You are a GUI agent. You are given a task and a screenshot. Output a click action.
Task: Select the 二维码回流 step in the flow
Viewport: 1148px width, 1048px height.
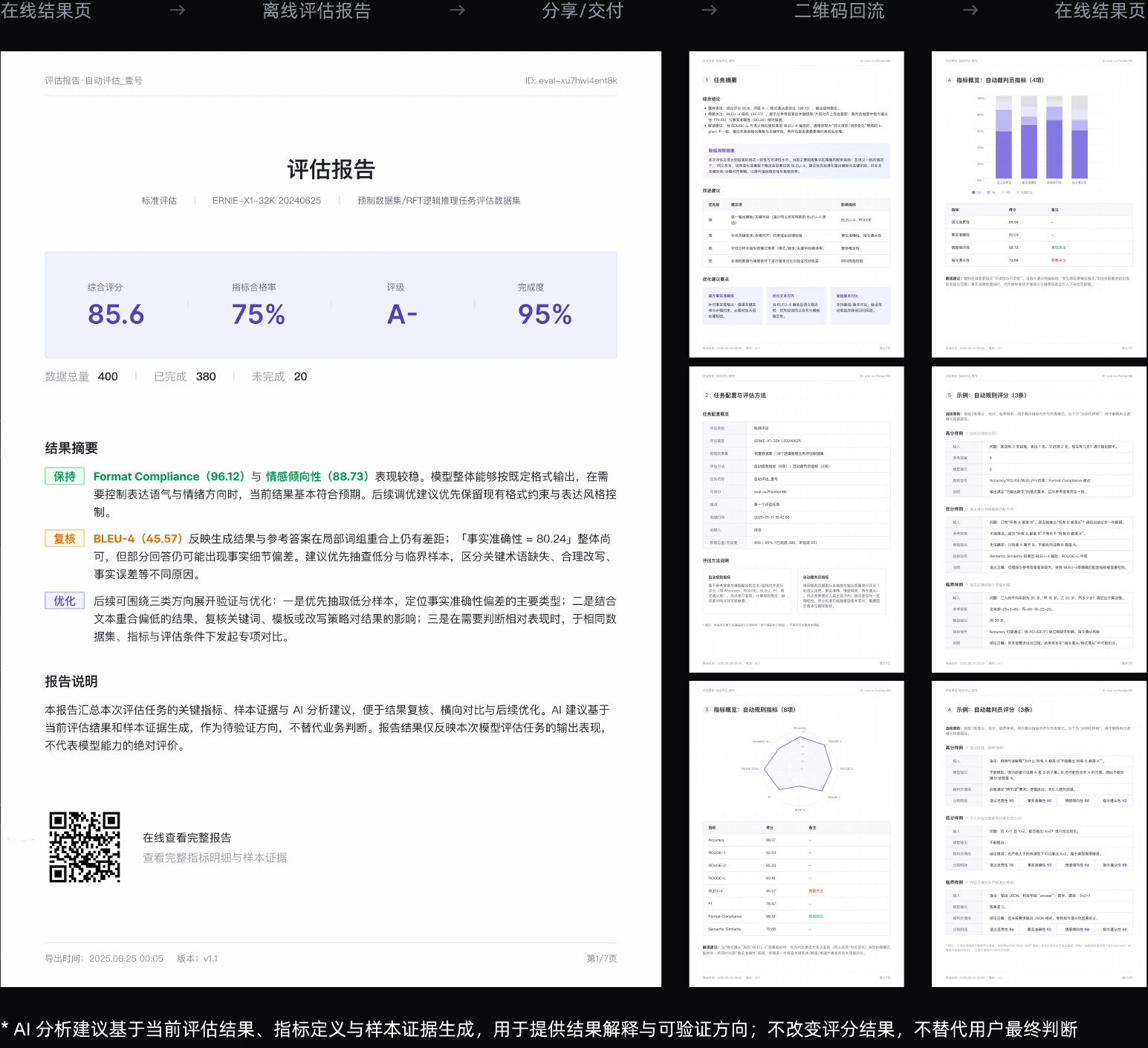[840, 10]
